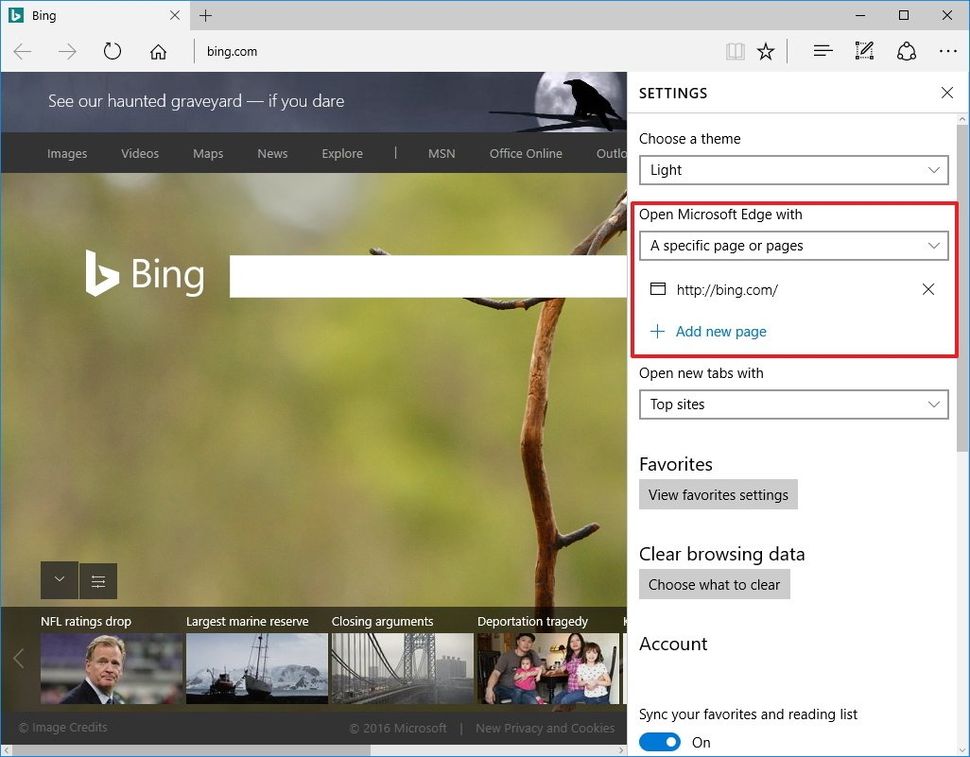Expand the Open new tabs with dropdown
The image size is (970, 757).
coord(793,404)
